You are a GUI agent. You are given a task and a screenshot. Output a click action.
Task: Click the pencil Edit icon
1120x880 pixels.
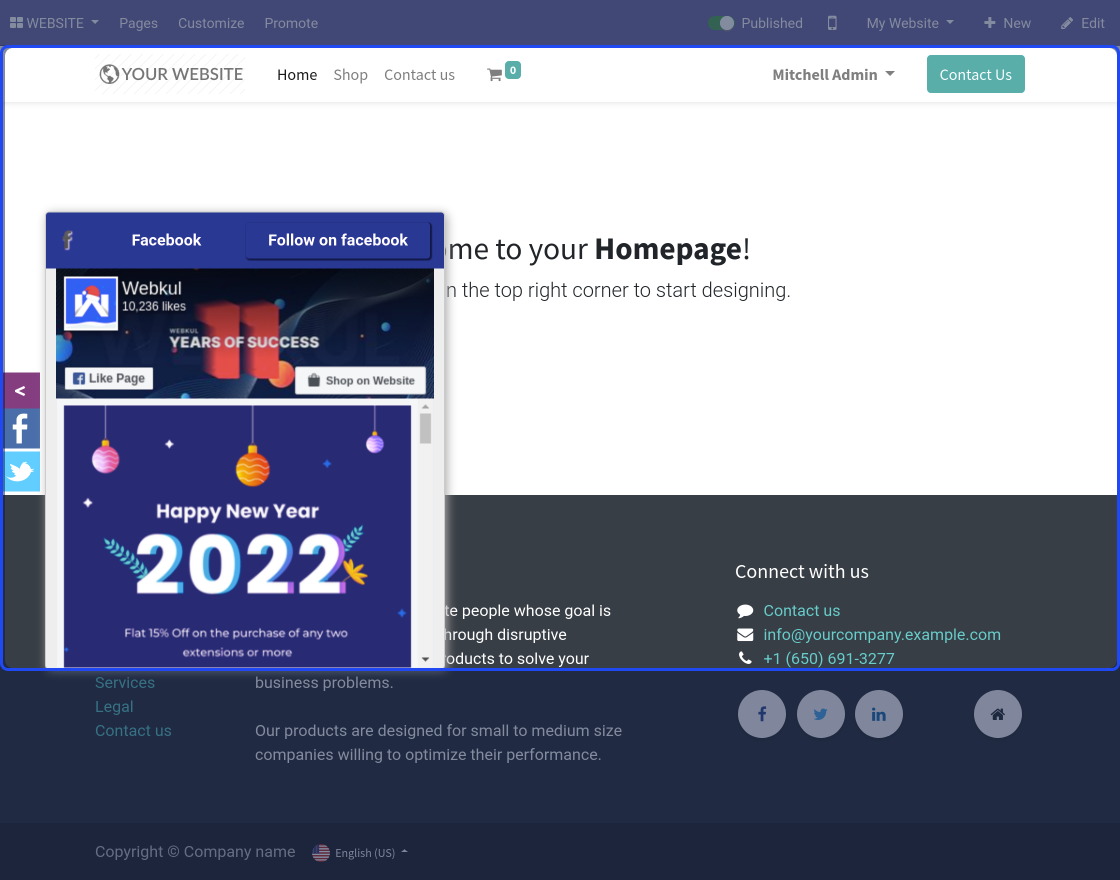coord(1066,24)
